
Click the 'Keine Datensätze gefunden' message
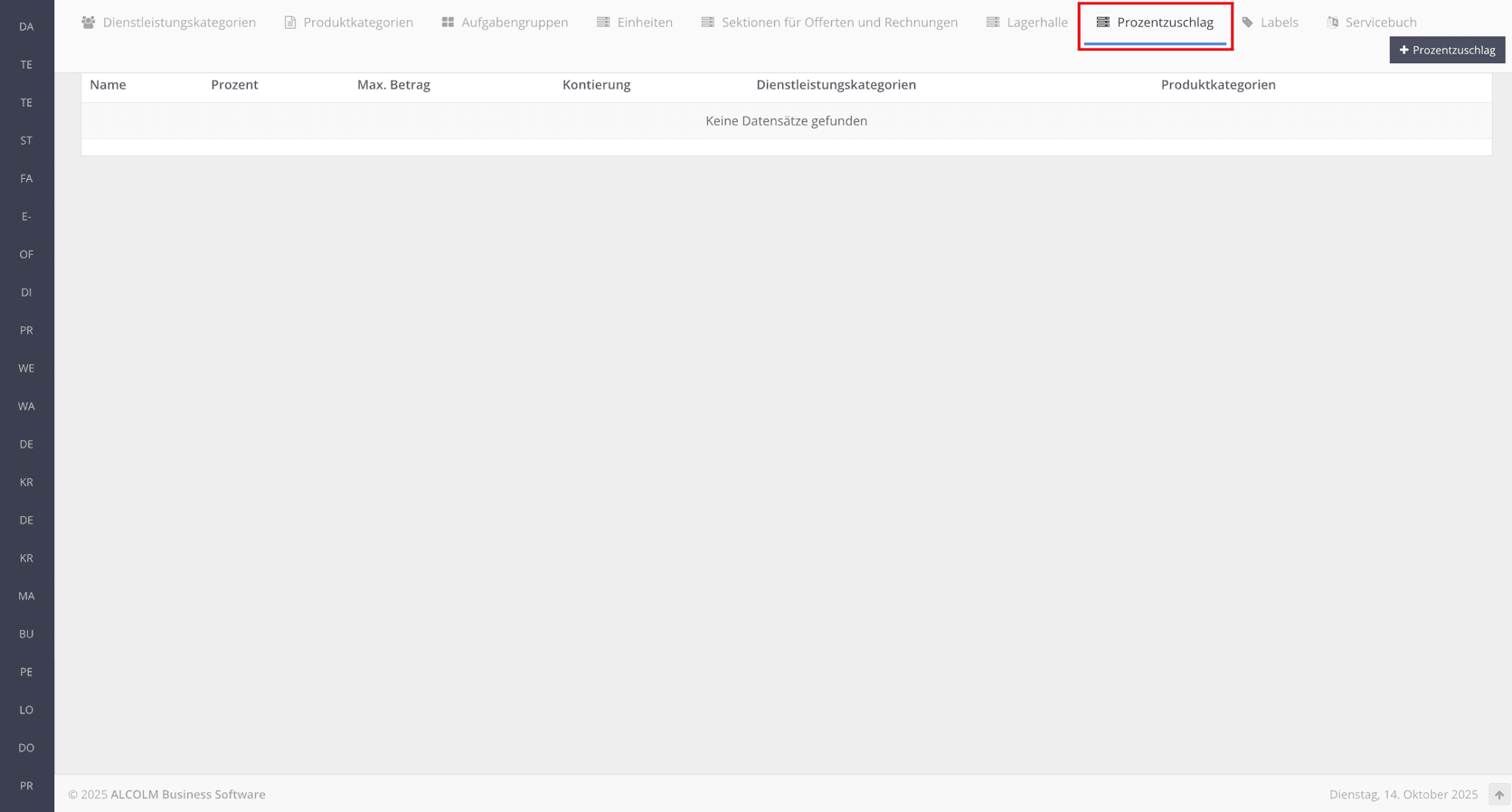[786, 121]
